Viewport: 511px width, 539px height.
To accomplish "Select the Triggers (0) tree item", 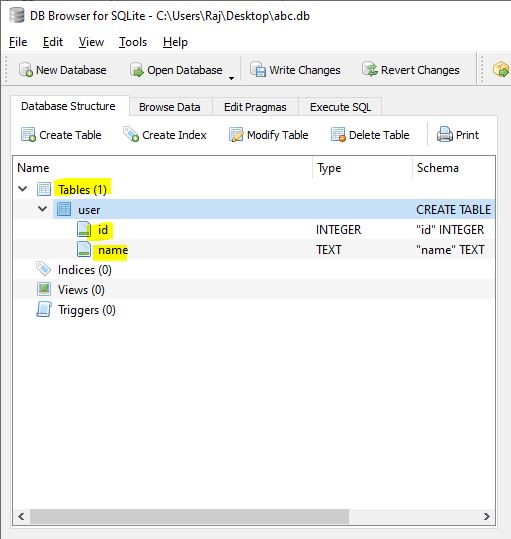I will click(87, 310).
